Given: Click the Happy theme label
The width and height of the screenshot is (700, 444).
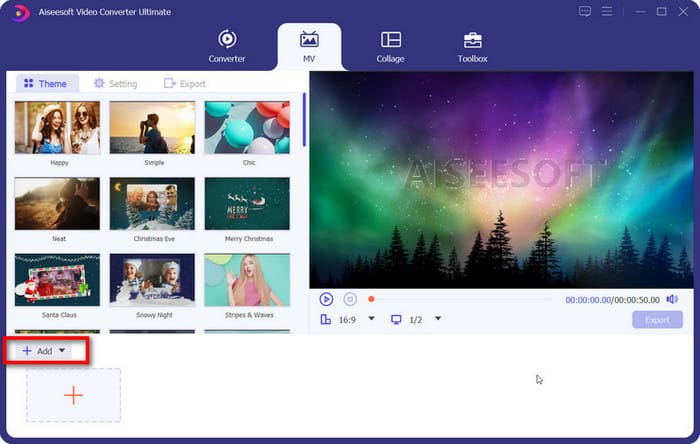Looking at the screenshot, I should [x=59, y=163].
